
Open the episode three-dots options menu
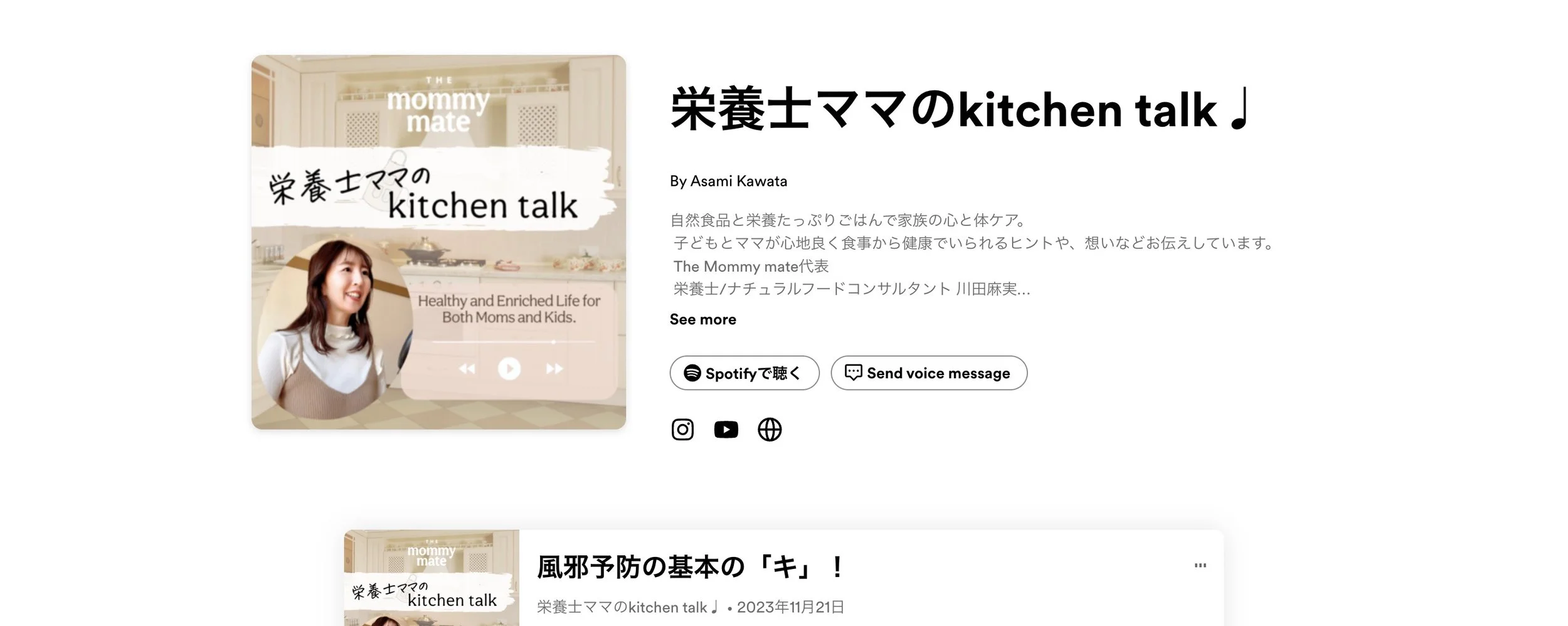click(x=1200, y=565)
